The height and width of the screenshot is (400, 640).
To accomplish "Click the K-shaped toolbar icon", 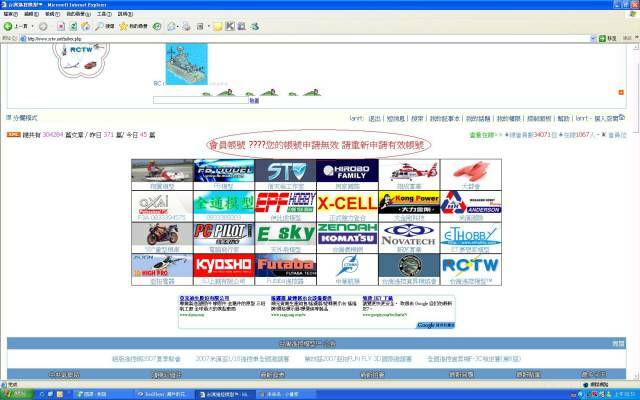I will [230, 27].
